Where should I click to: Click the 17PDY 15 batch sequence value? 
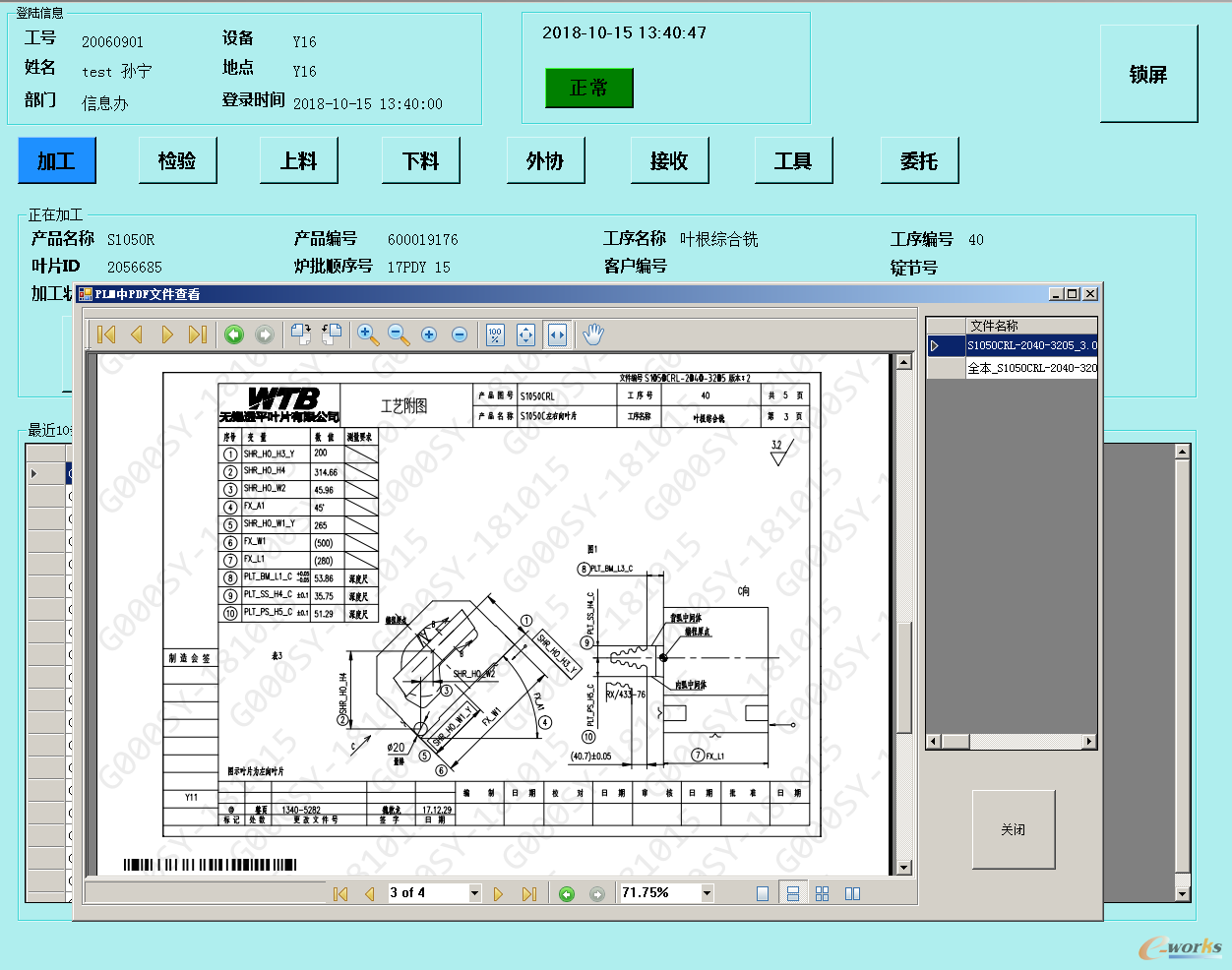(419, 268)
